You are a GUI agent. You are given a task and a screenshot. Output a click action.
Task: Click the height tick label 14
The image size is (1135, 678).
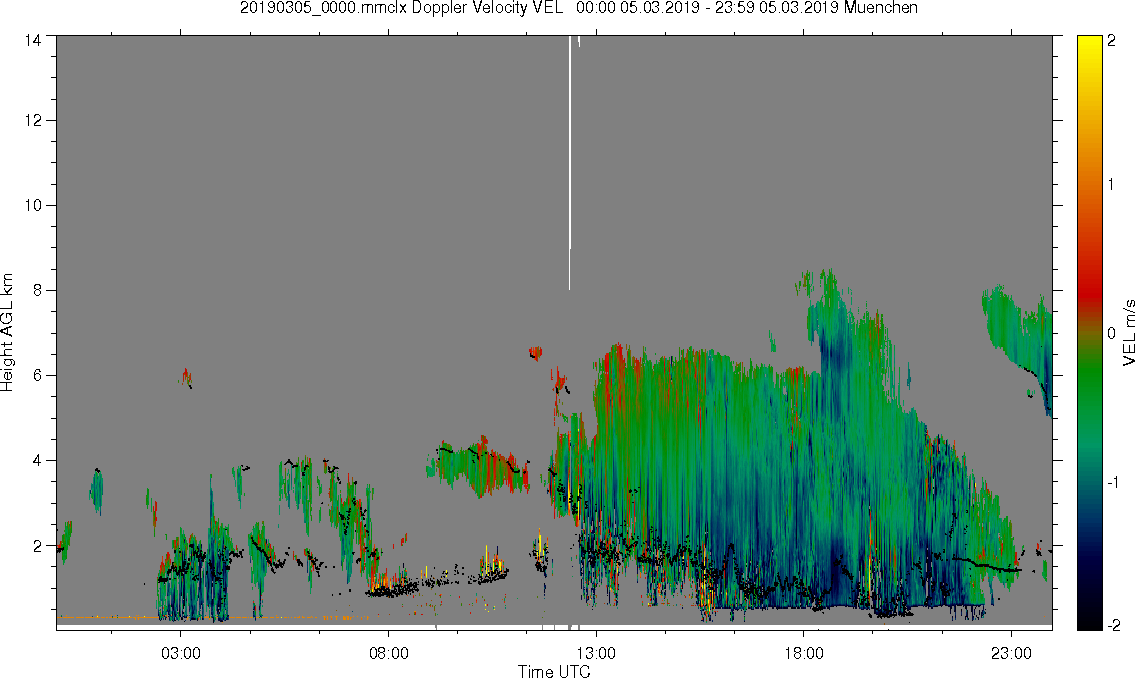coord(32,41)
